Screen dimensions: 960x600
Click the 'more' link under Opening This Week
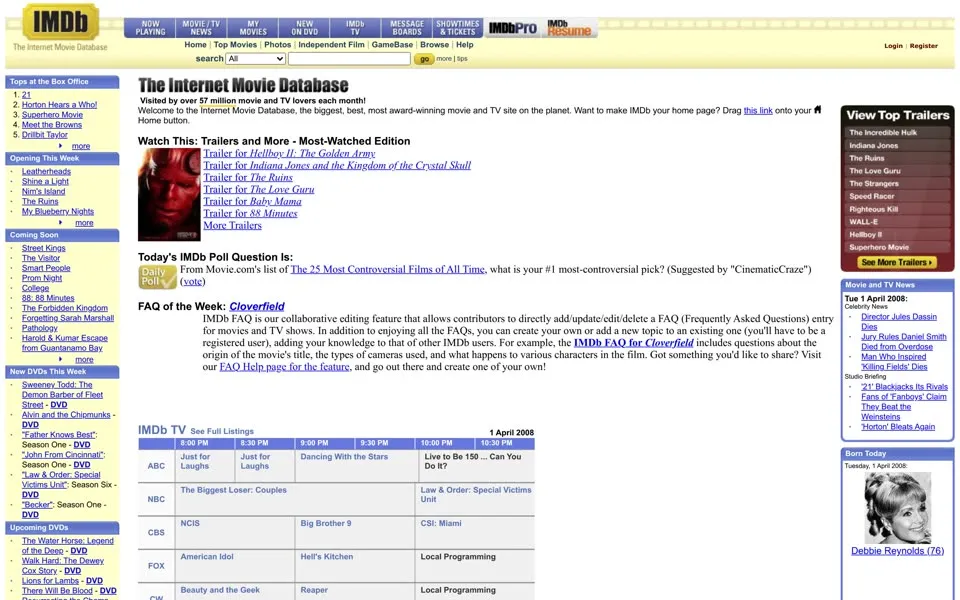84,223
